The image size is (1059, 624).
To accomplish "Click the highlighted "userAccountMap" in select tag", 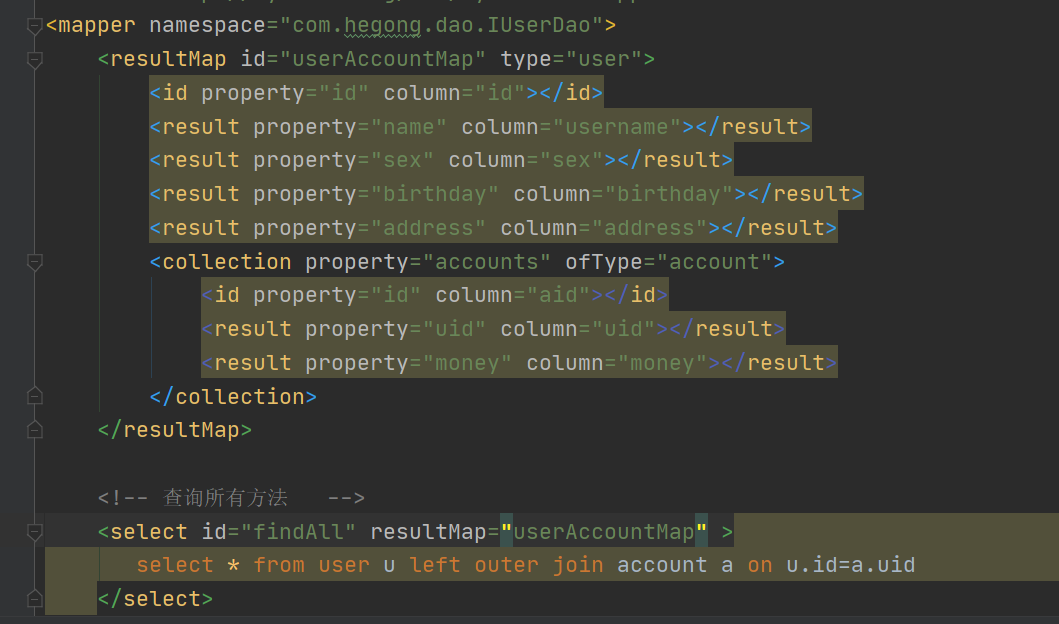I will pyautogui.click(x=604, y=532).
